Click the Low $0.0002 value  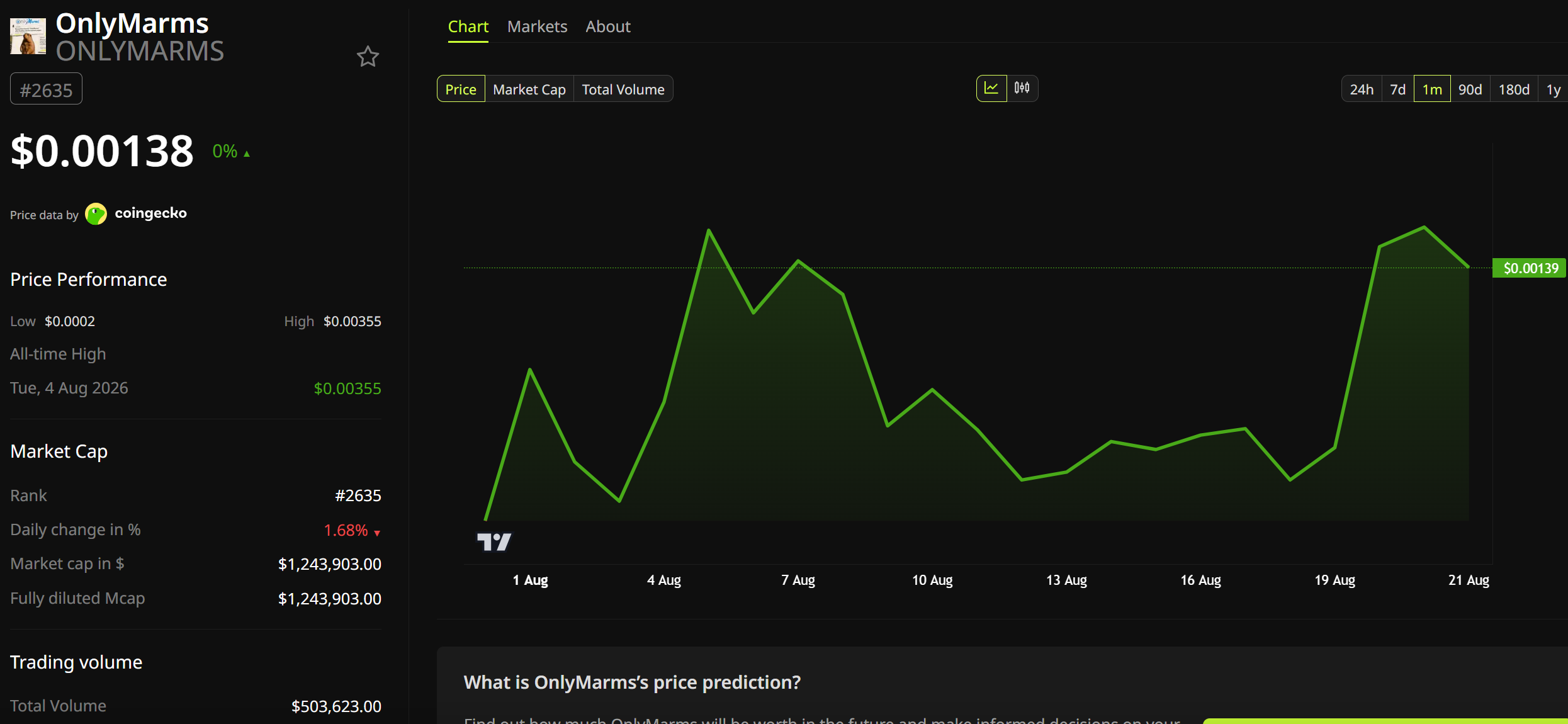(x=69, y=321)
